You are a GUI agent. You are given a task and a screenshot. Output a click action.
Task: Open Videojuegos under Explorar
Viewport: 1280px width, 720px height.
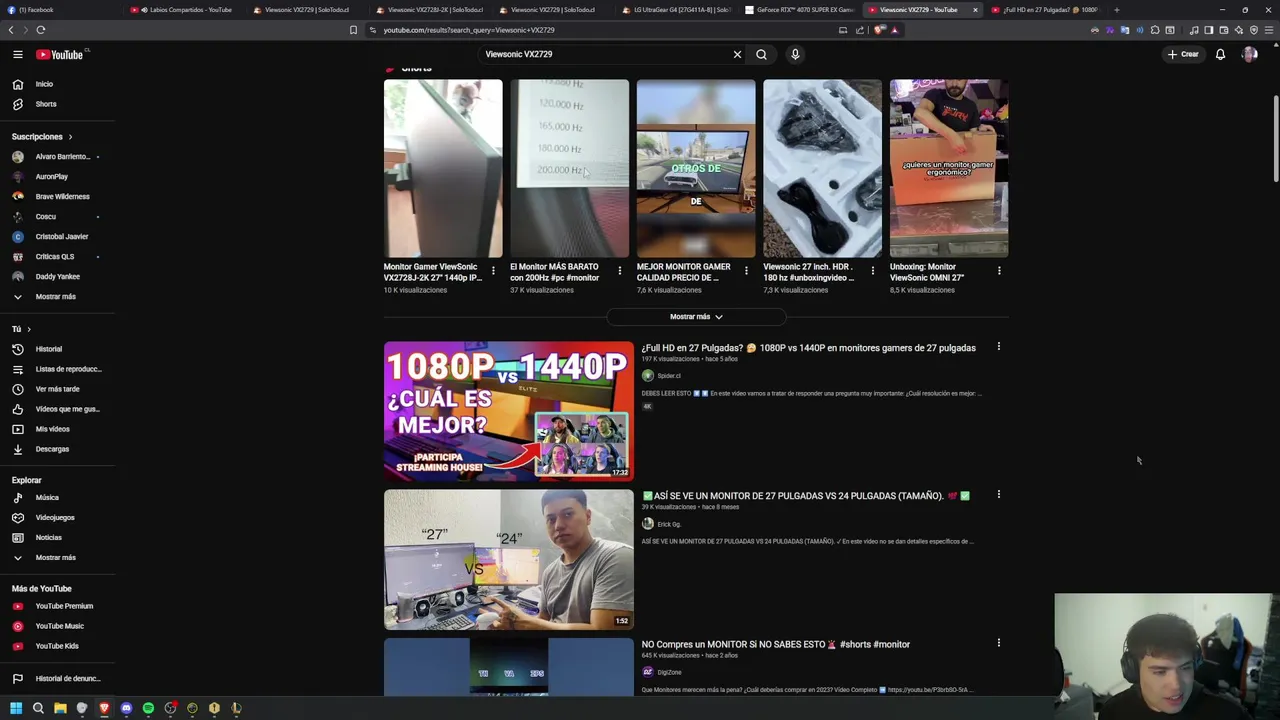click(x=57, y=517)
